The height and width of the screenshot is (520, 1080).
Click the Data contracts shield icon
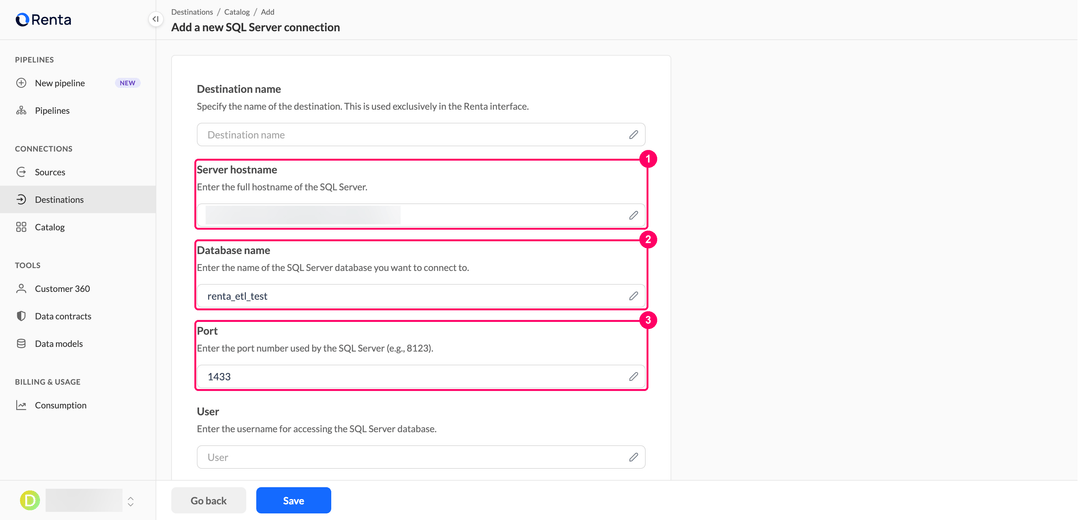pyautogui.click(x=21, y=317)
